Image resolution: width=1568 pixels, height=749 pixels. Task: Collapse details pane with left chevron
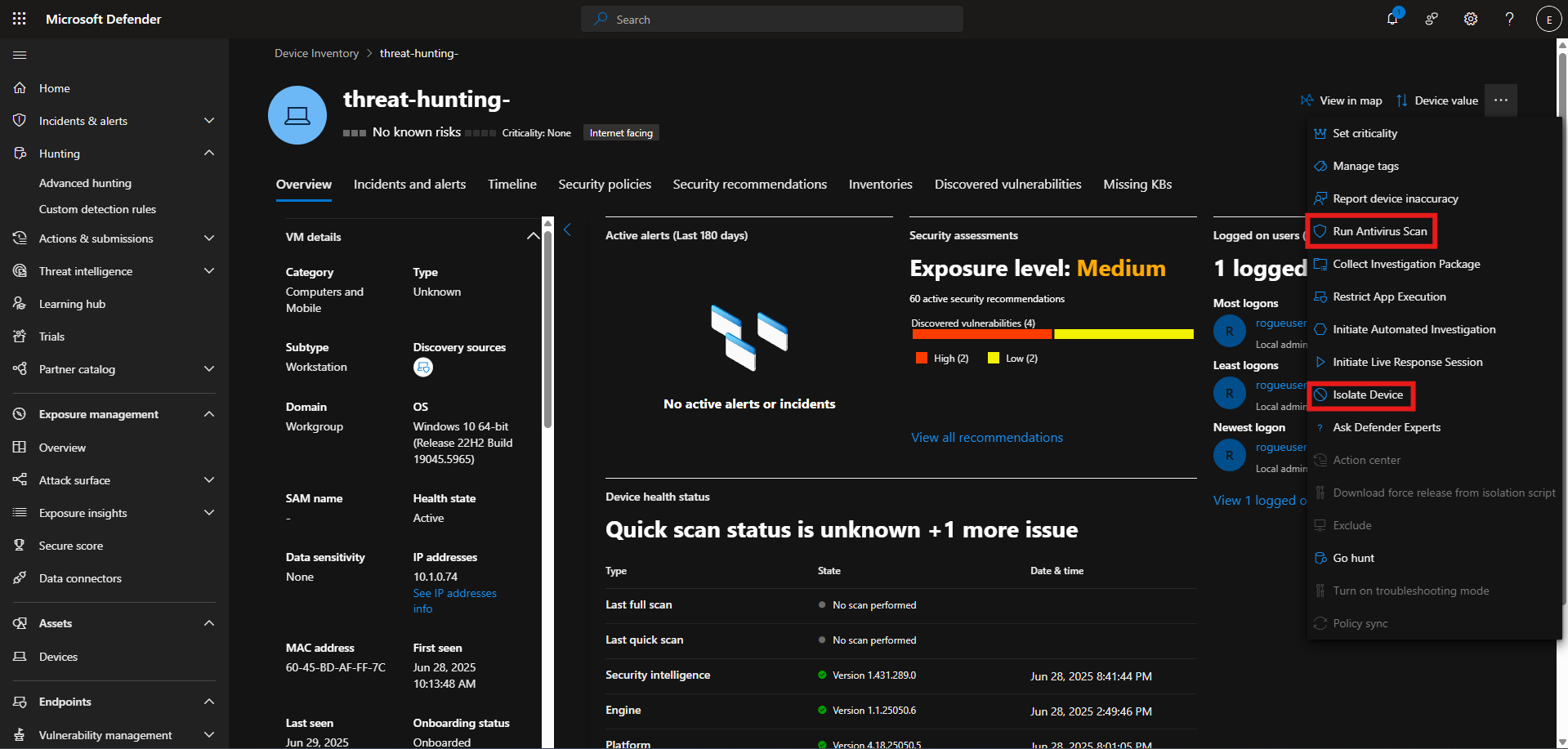click(567, 230)
